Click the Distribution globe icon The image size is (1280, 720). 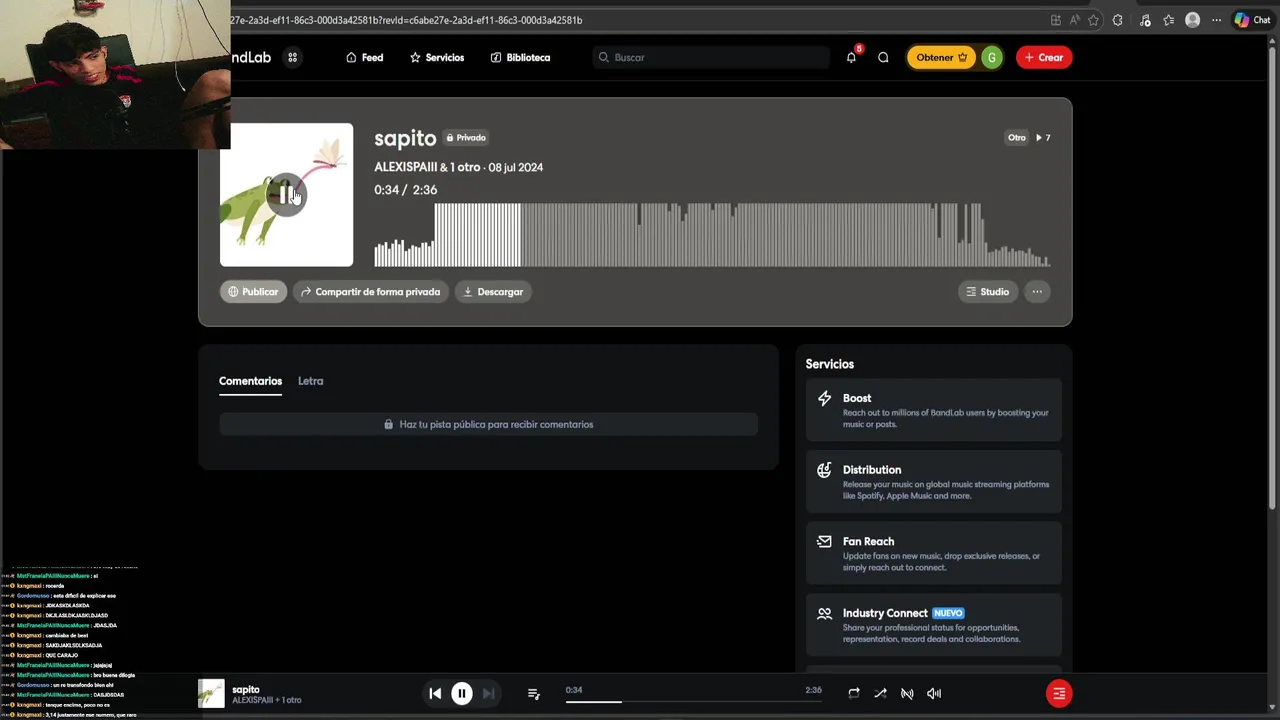(x=824, y=470)
